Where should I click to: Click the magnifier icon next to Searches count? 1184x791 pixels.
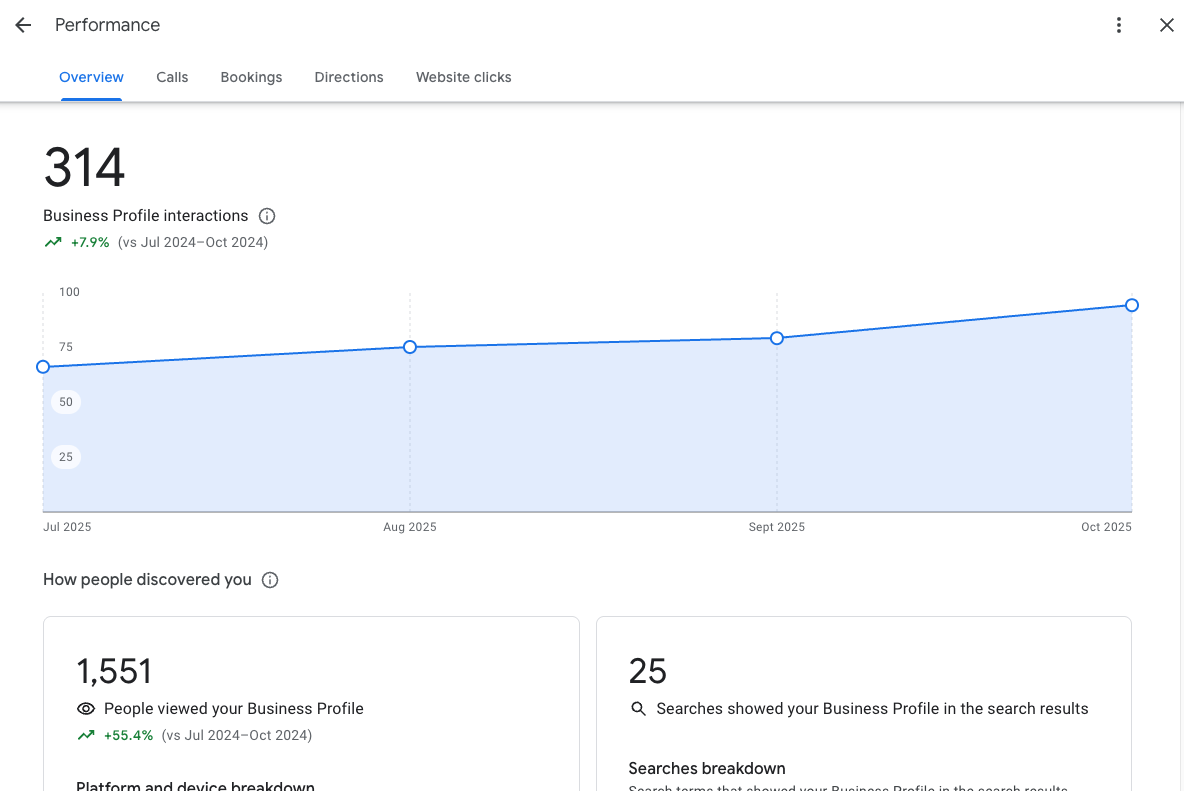(639, 708)
